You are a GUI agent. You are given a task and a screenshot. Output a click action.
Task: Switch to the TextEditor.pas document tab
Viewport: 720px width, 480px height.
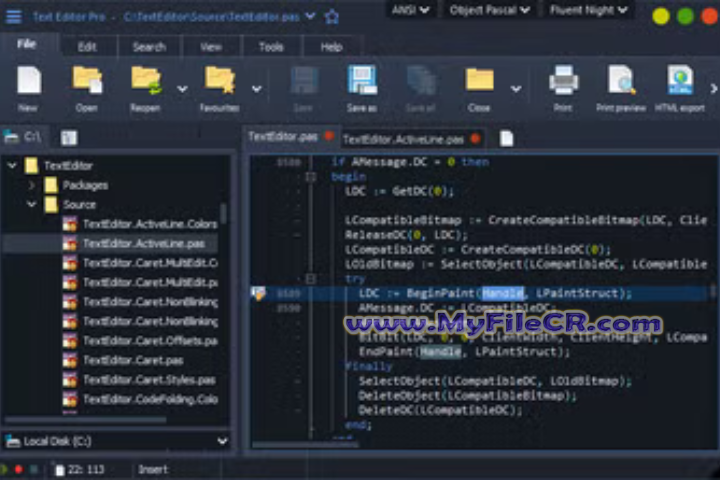[x=283, y=136]
